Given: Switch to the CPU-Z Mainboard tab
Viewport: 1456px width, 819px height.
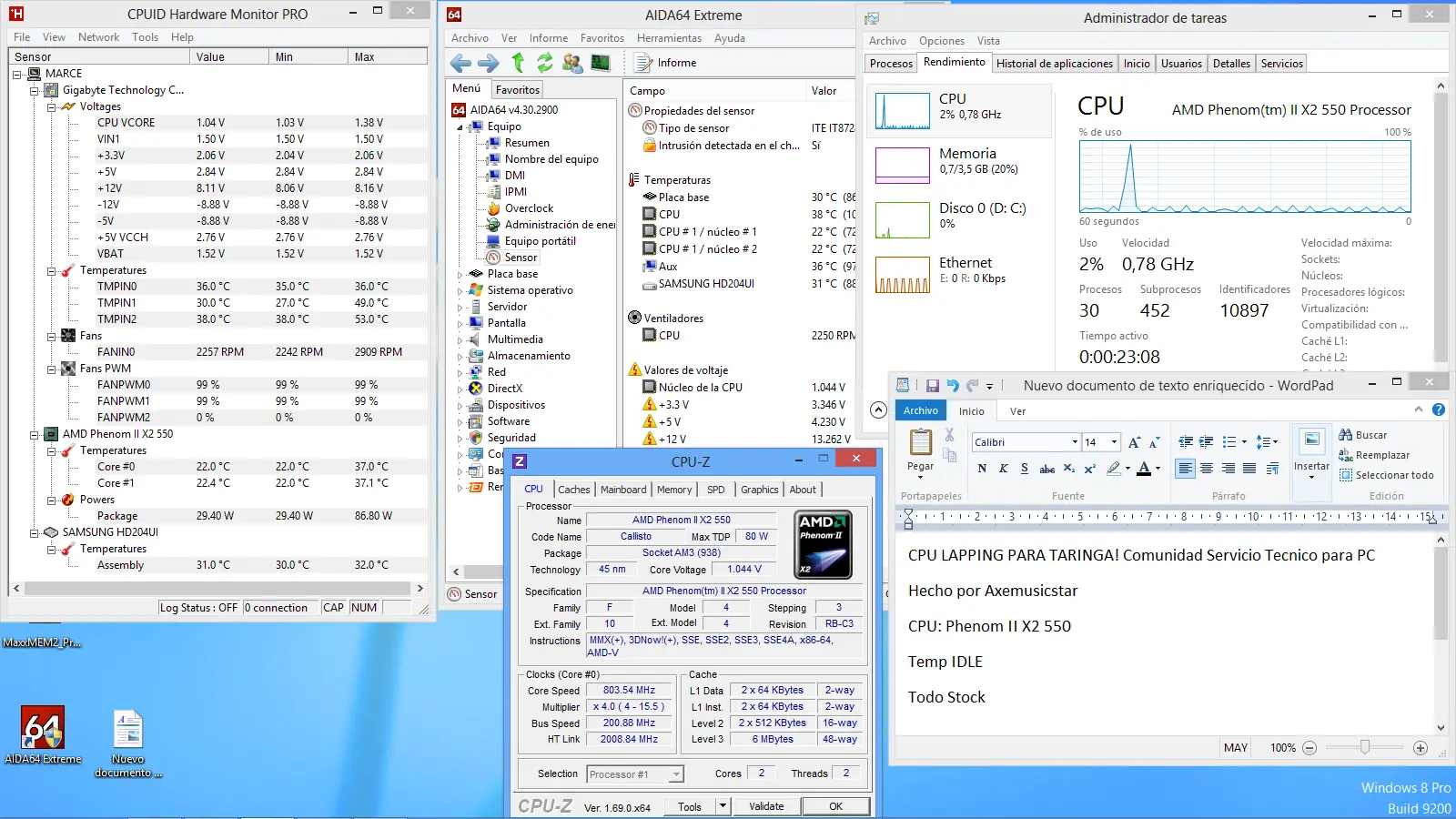Looking at the screenshot, I should pyautogui.click(x=623, y=490).
